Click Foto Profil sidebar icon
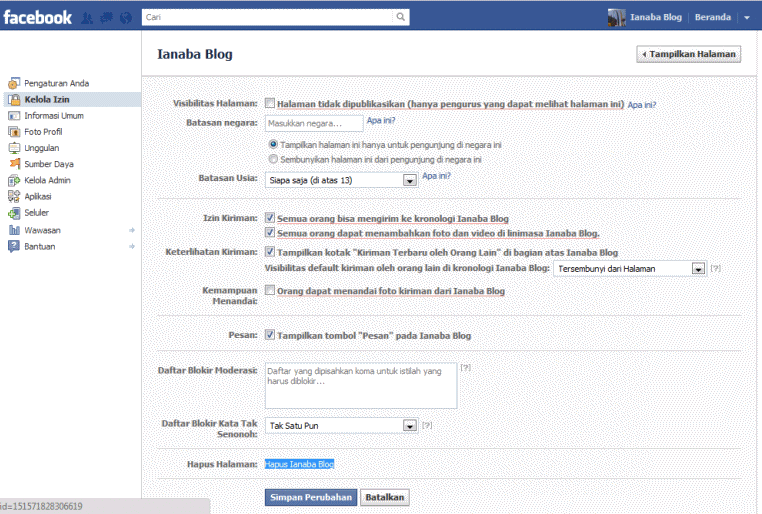Viewport: 762px width, 514px height. pyautogui.click(x=14, y=132)
